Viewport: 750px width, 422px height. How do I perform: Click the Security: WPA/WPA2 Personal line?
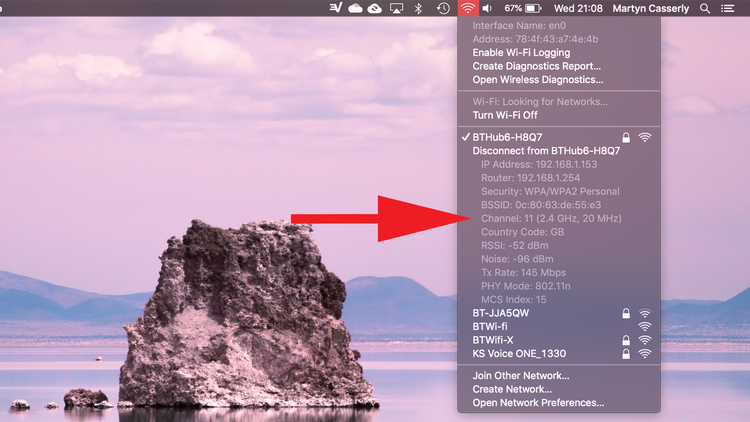point(550,191)
